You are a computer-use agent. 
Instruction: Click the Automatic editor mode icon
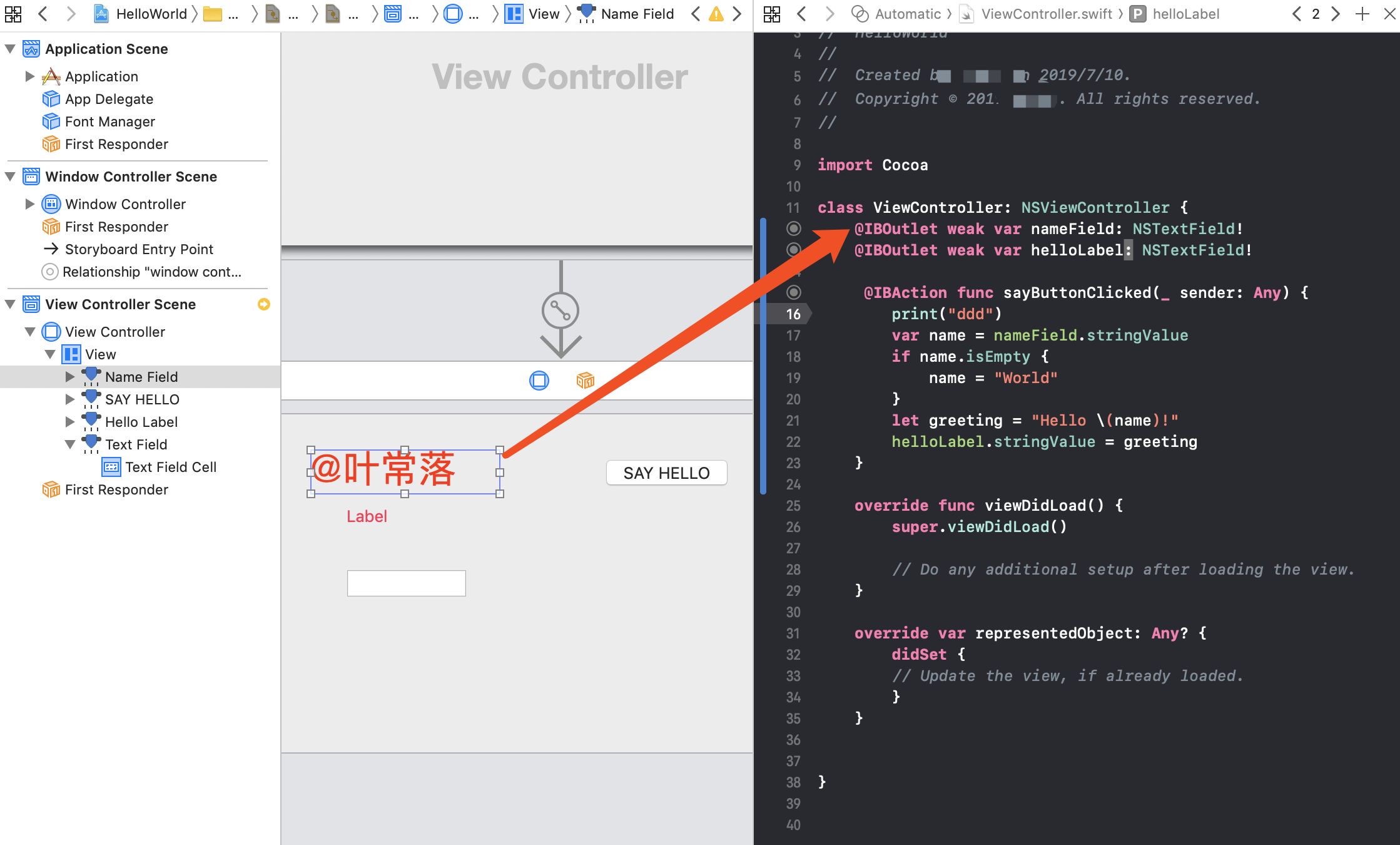coord(854,13)
